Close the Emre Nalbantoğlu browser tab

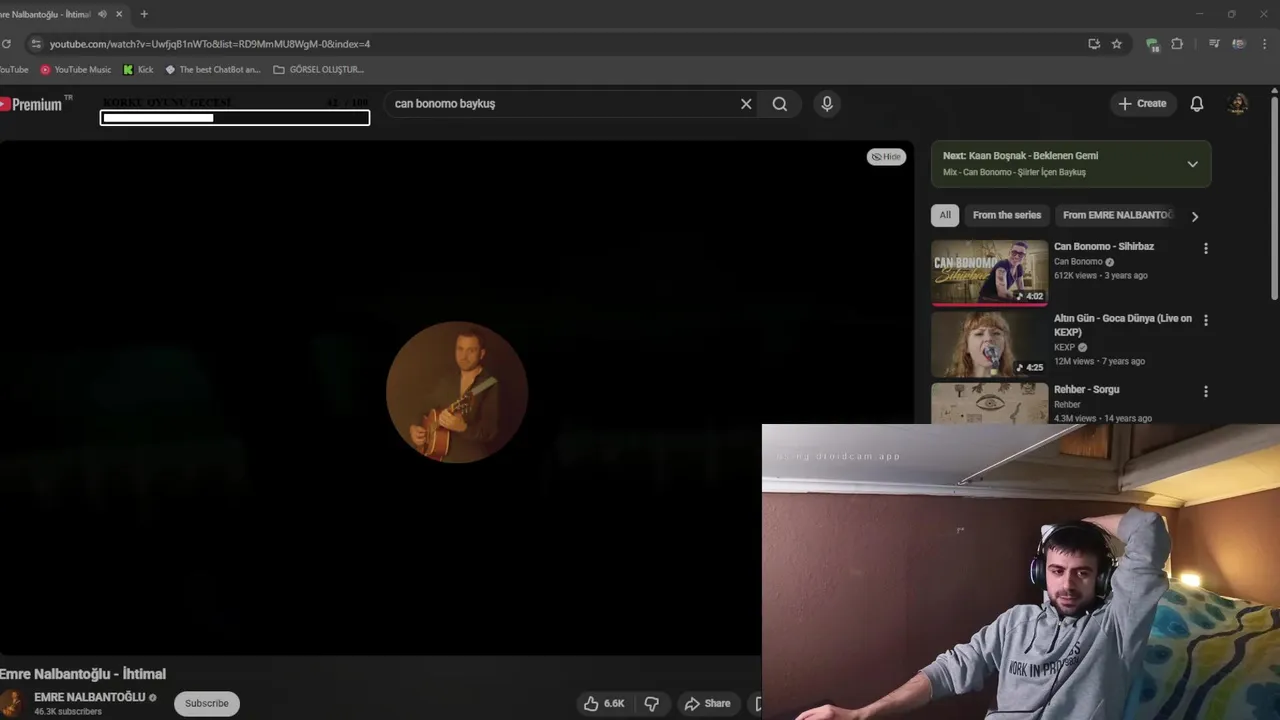120,14
